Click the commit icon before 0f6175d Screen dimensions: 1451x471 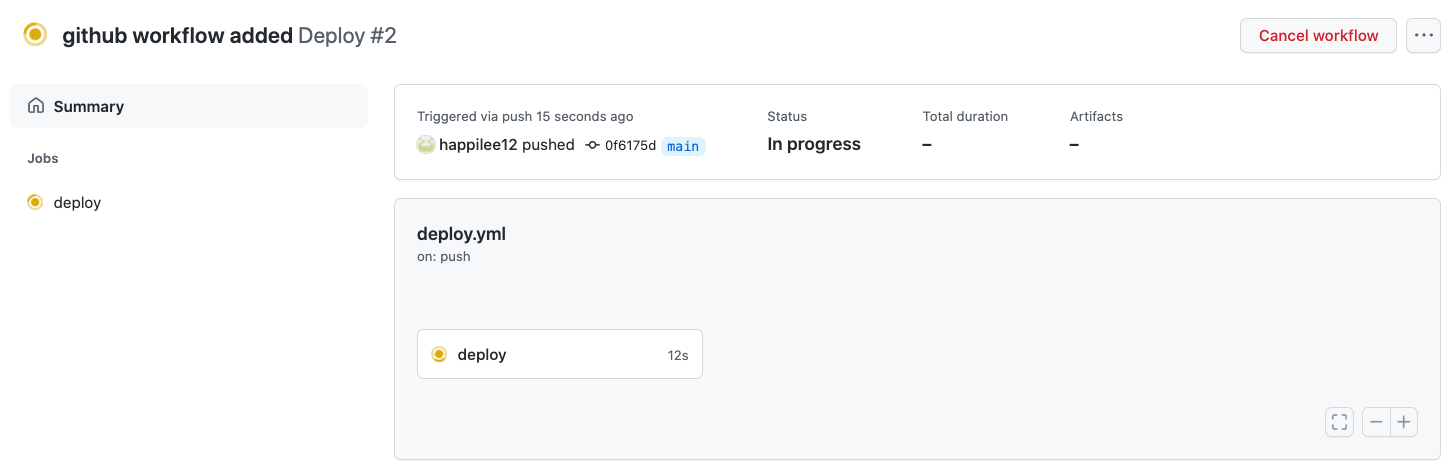593,146
